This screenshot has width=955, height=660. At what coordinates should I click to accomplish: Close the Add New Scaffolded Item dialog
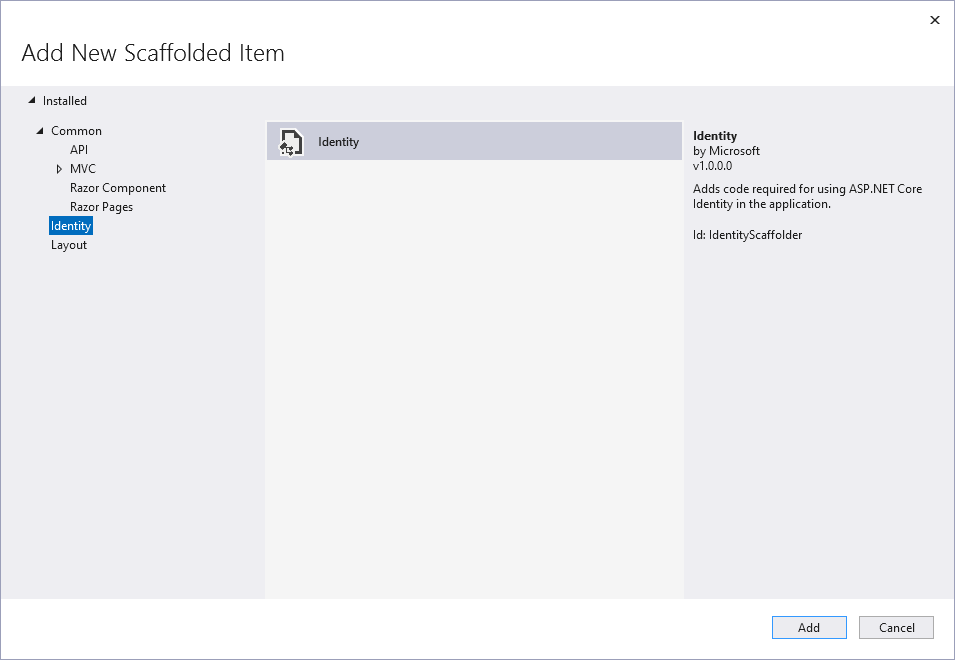click(935, 20)
